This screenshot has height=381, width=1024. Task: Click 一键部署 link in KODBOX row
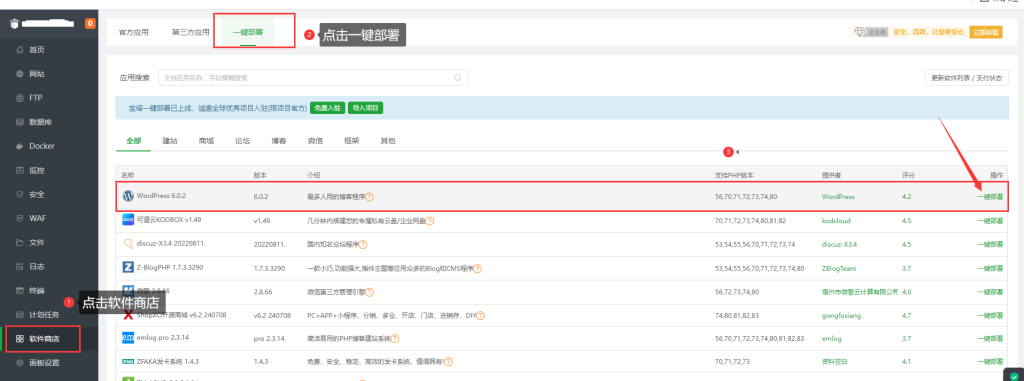pyautogui.click(x=990, y=221)
